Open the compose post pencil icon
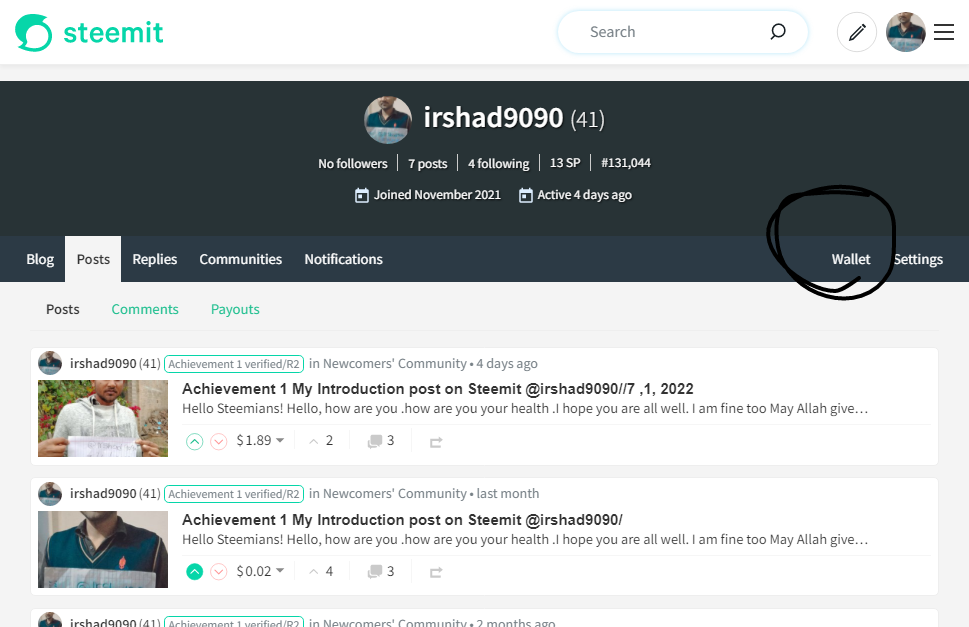969x627 pixels. [857, 32]
